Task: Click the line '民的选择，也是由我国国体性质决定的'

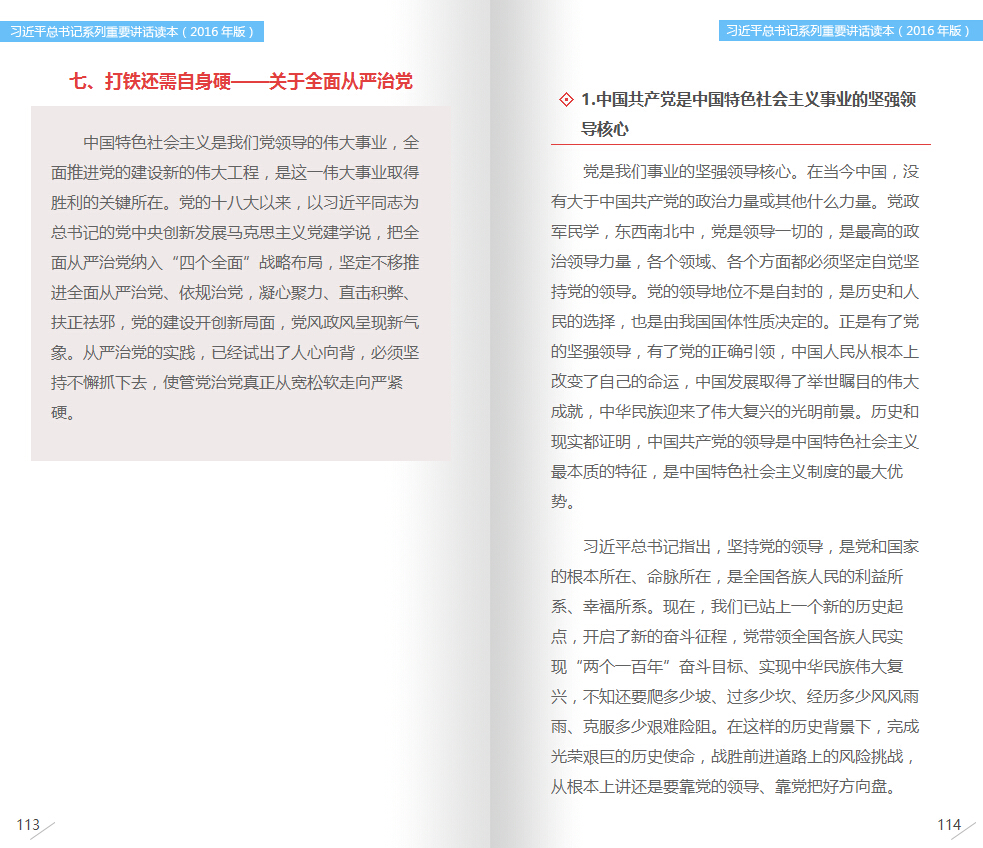Action: pyautogui.click(x=686, y=322)
